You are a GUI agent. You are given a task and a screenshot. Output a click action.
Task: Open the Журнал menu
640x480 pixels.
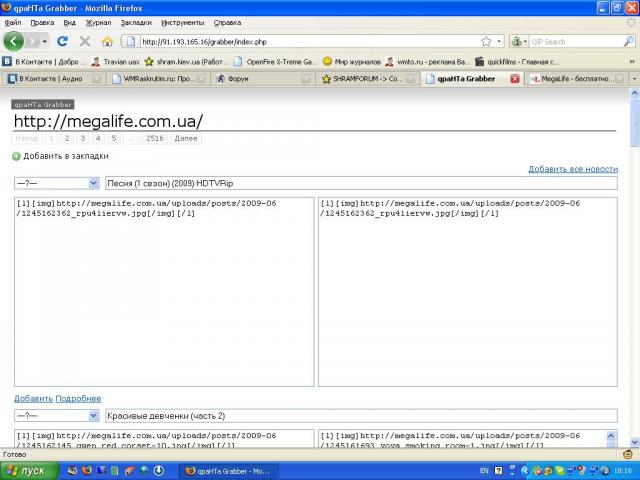98,23
